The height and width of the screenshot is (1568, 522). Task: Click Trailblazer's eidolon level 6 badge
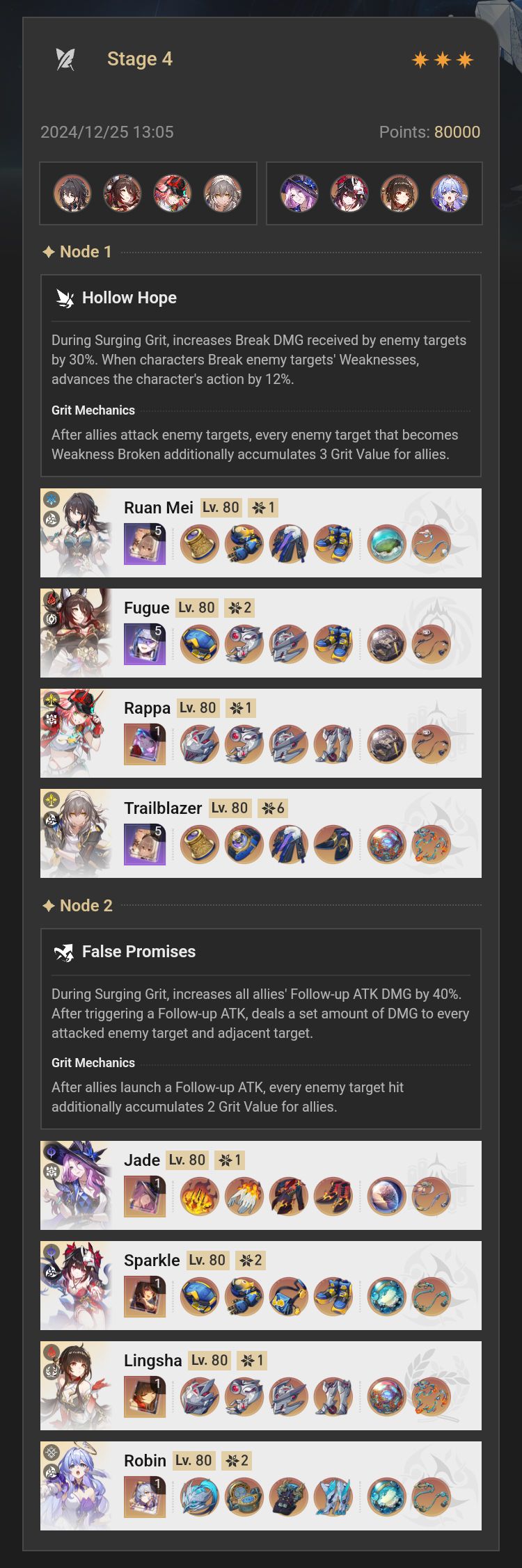tap(273, 808)
